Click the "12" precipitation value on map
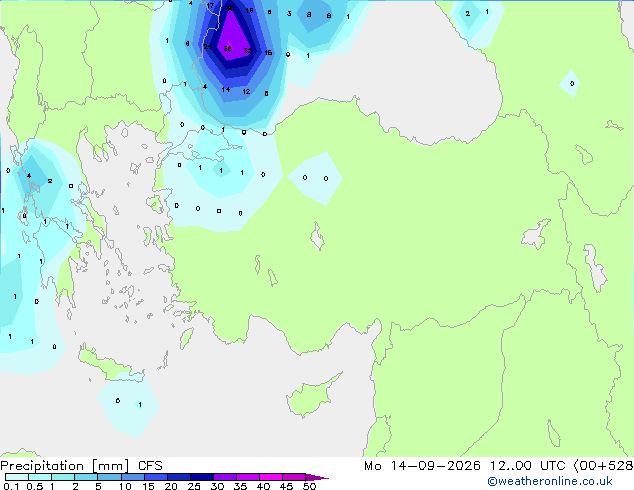Screen dimensions: 634x490 pyautogui.click(x=246, y=91)
